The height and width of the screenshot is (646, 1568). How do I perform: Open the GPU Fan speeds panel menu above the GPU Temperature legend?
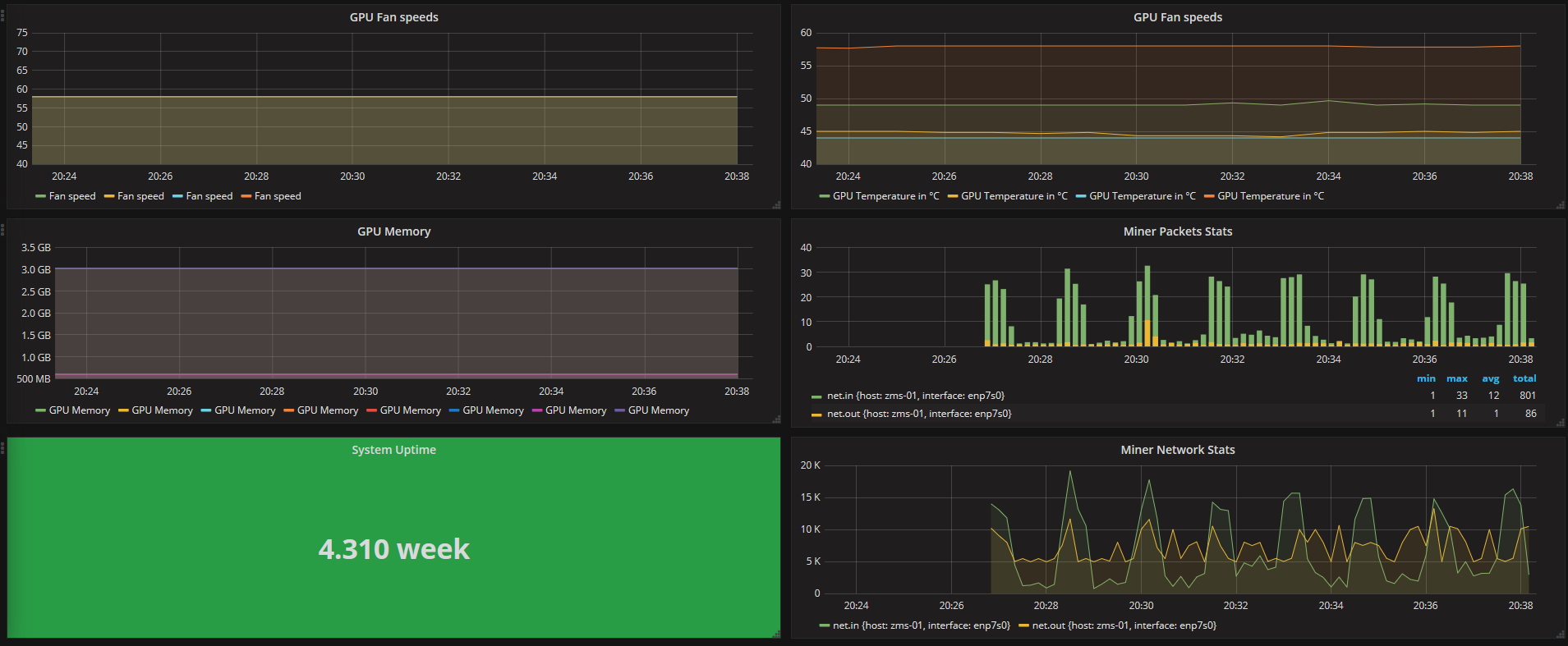(x=1177, y=17)
